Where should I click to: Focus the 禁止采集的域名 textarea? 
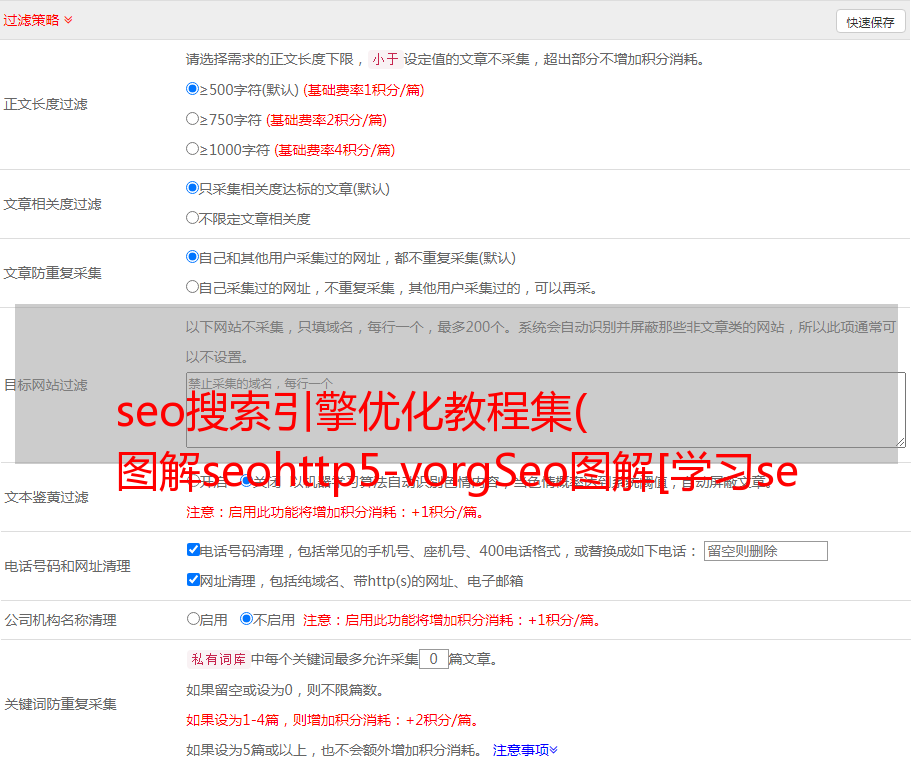coord(546,410)
